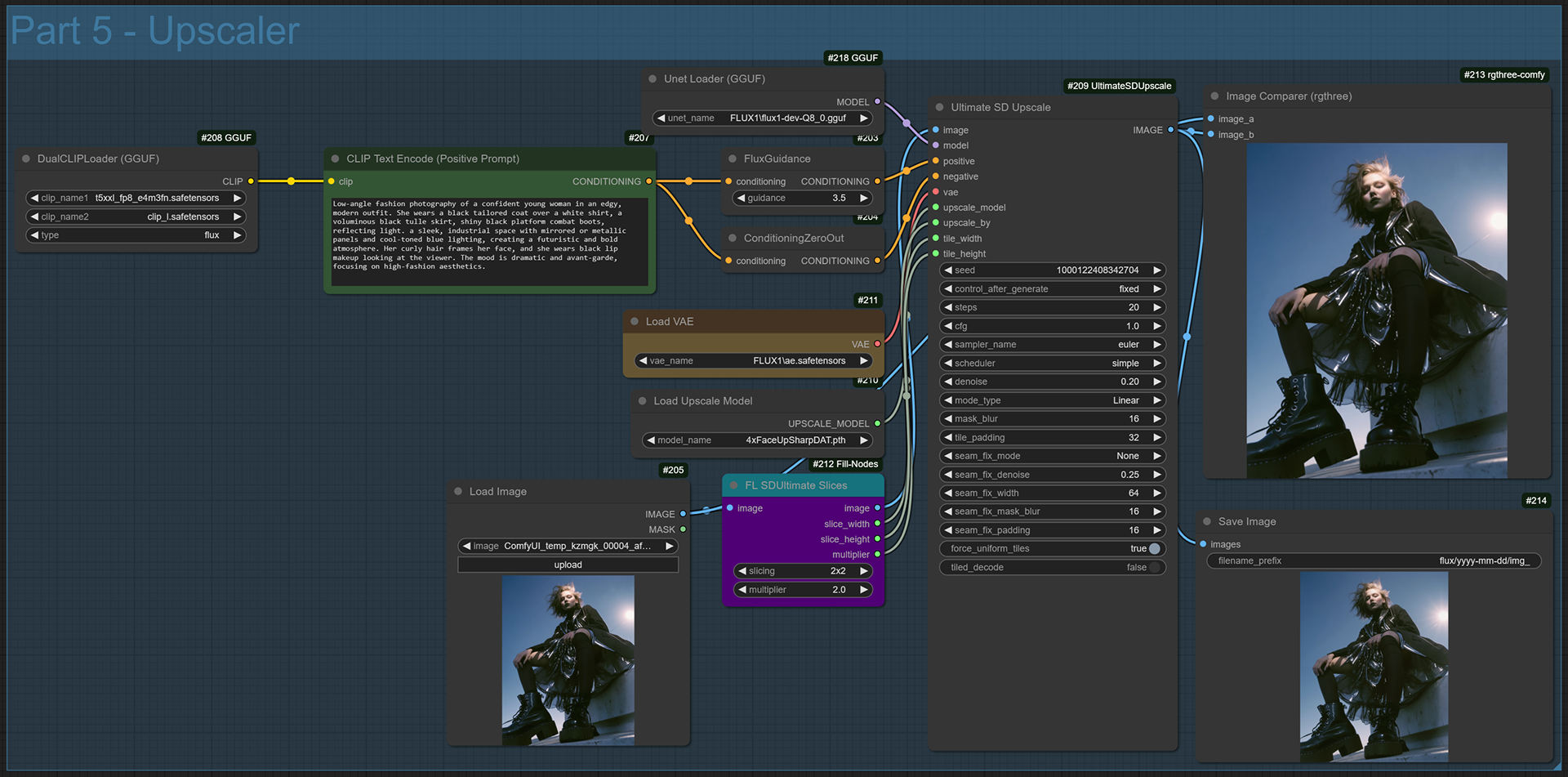Enable the tiled_decode toggle
The height and width of the screenshot is (777, 1568).
coord(1154,568)
